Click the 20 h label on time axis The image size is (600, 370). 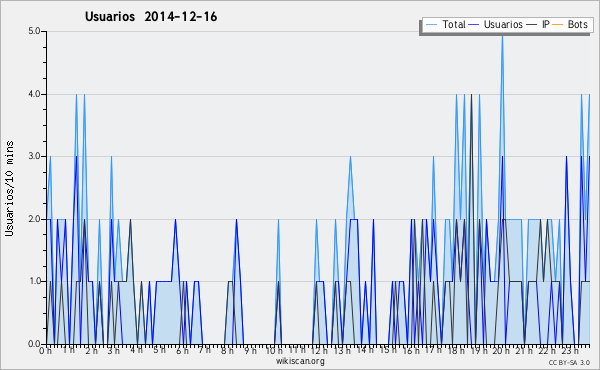click(500, 350)
